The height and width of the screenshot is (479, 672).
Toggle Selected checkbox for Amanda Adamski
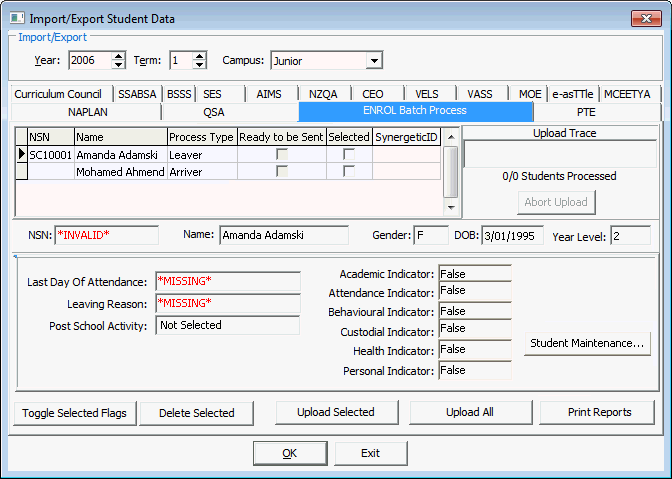coord(349,154)
